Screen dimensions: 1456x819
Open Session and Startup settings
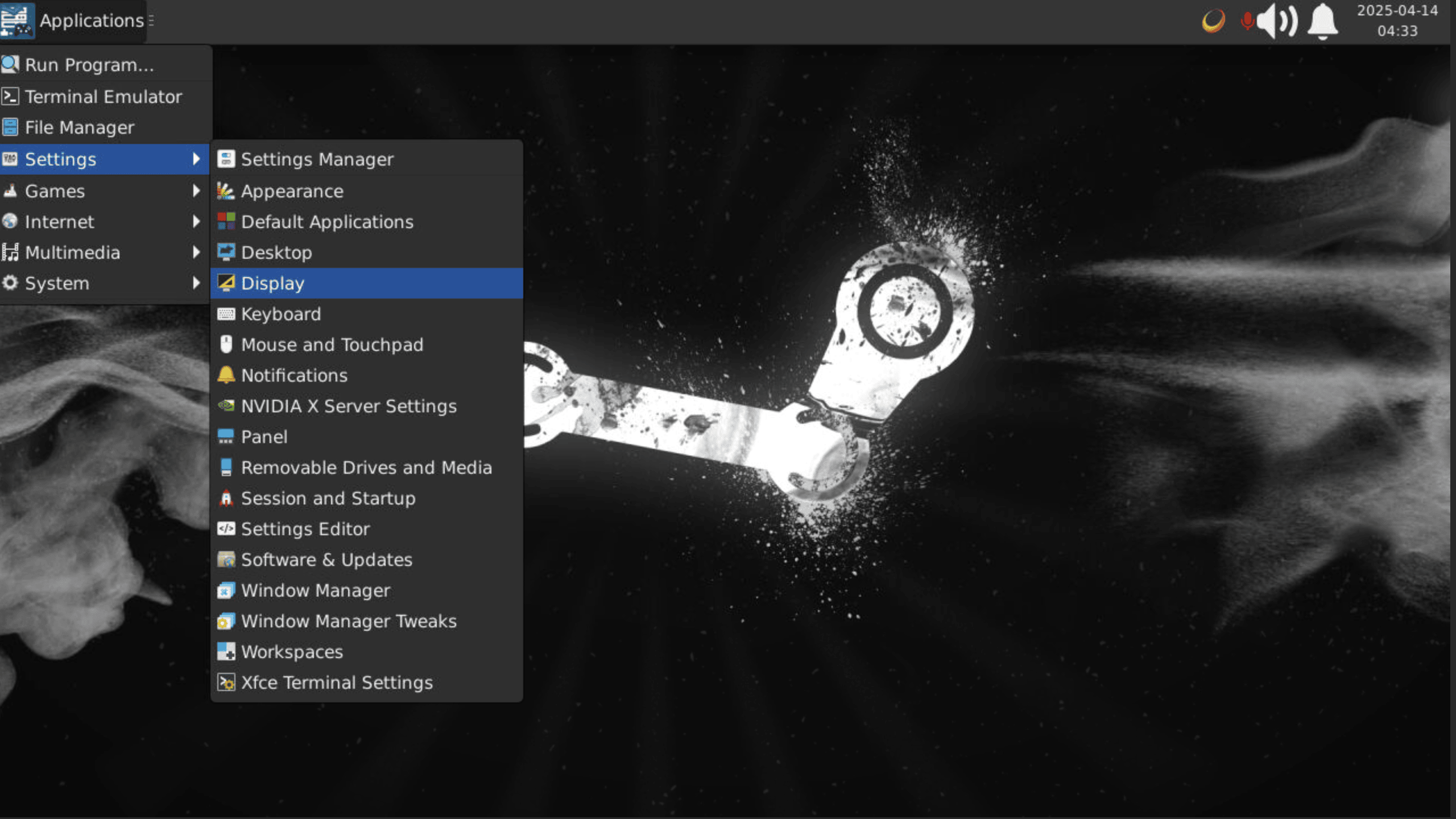click(x=328, y=498)
